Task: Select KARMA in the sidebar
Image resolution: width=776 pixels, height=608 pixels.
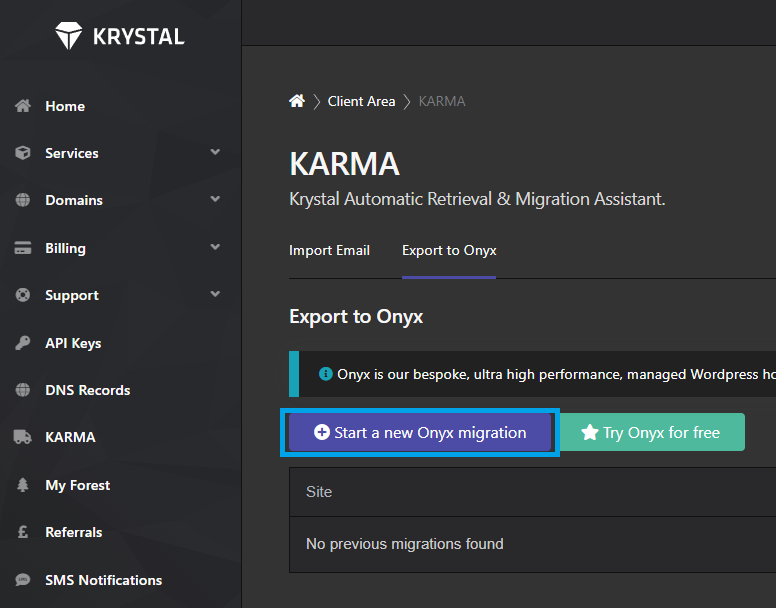Action: click(70, 437)
